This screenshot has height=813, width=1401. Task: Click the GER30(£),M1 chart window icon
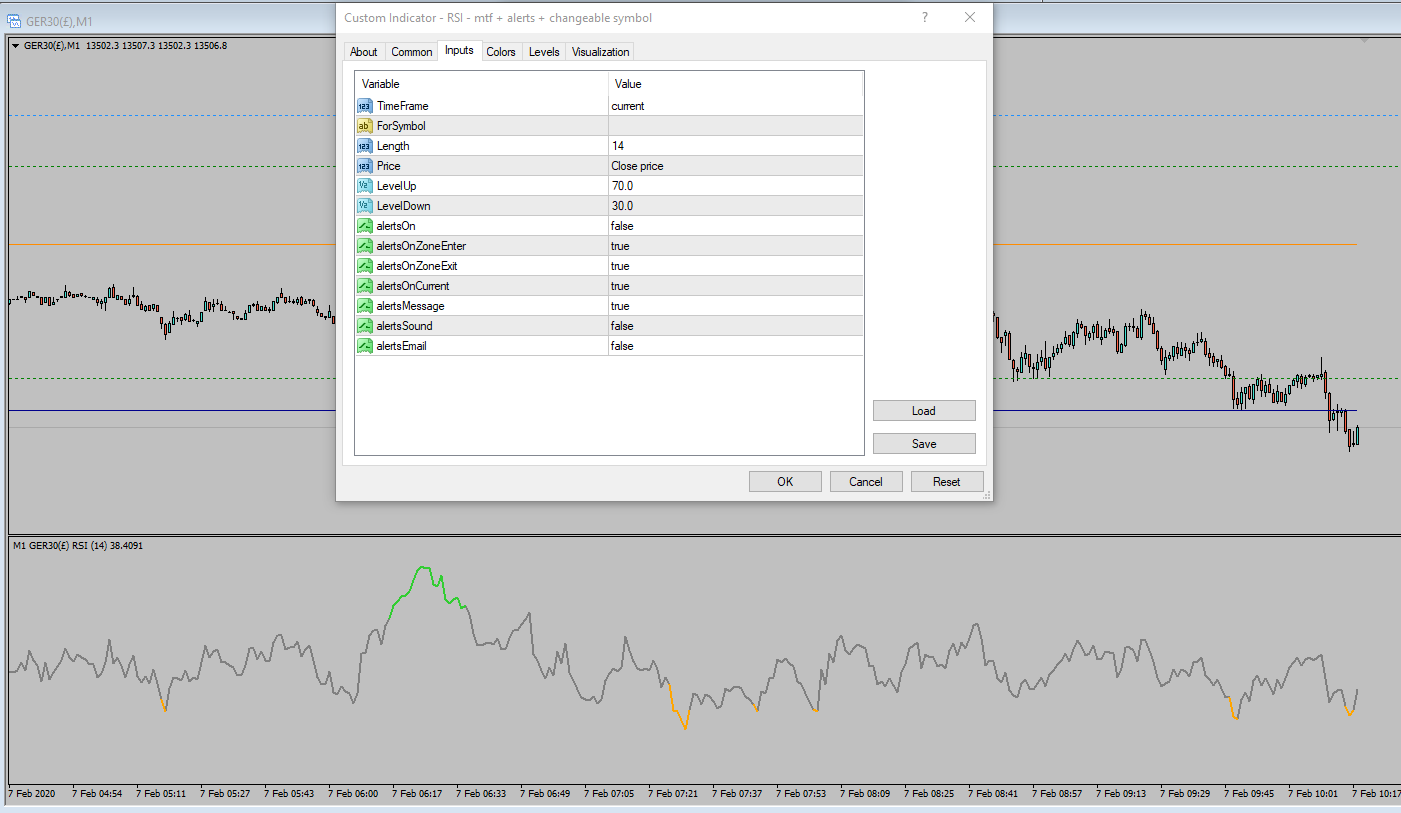14,21
